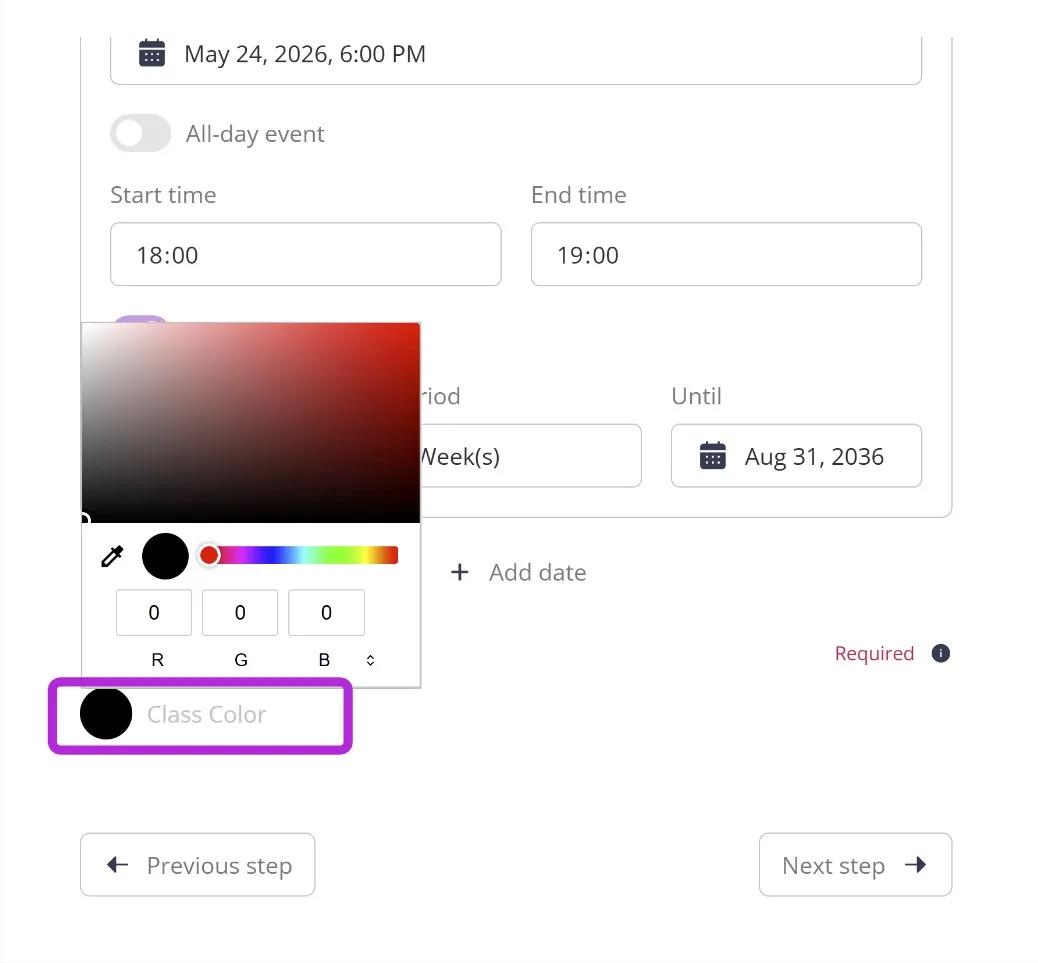Open the Week(s) period dropdown
The image size is (1038, 963).
point(530,456)
